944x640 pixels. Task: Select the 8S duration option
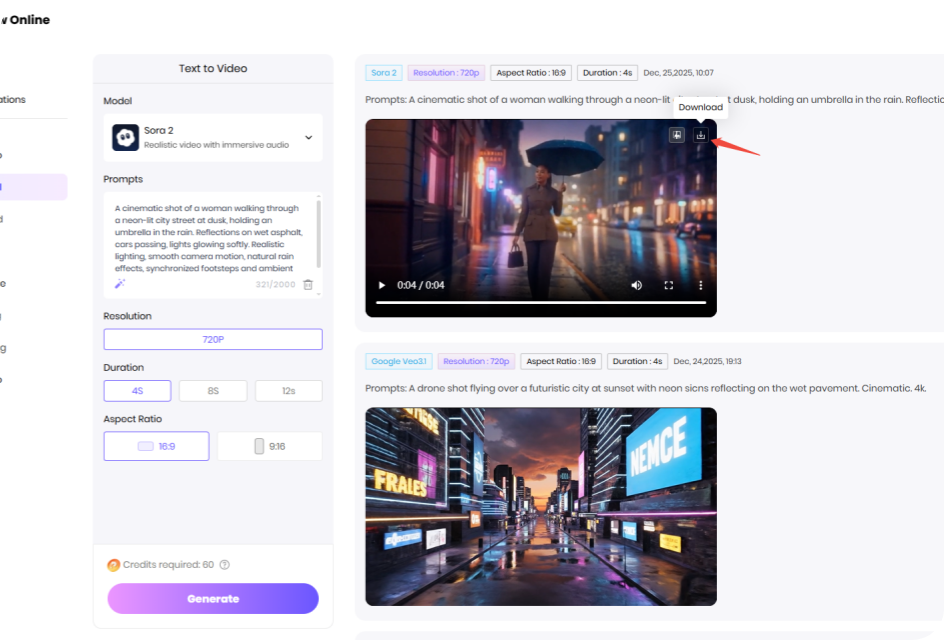(213, 391)
